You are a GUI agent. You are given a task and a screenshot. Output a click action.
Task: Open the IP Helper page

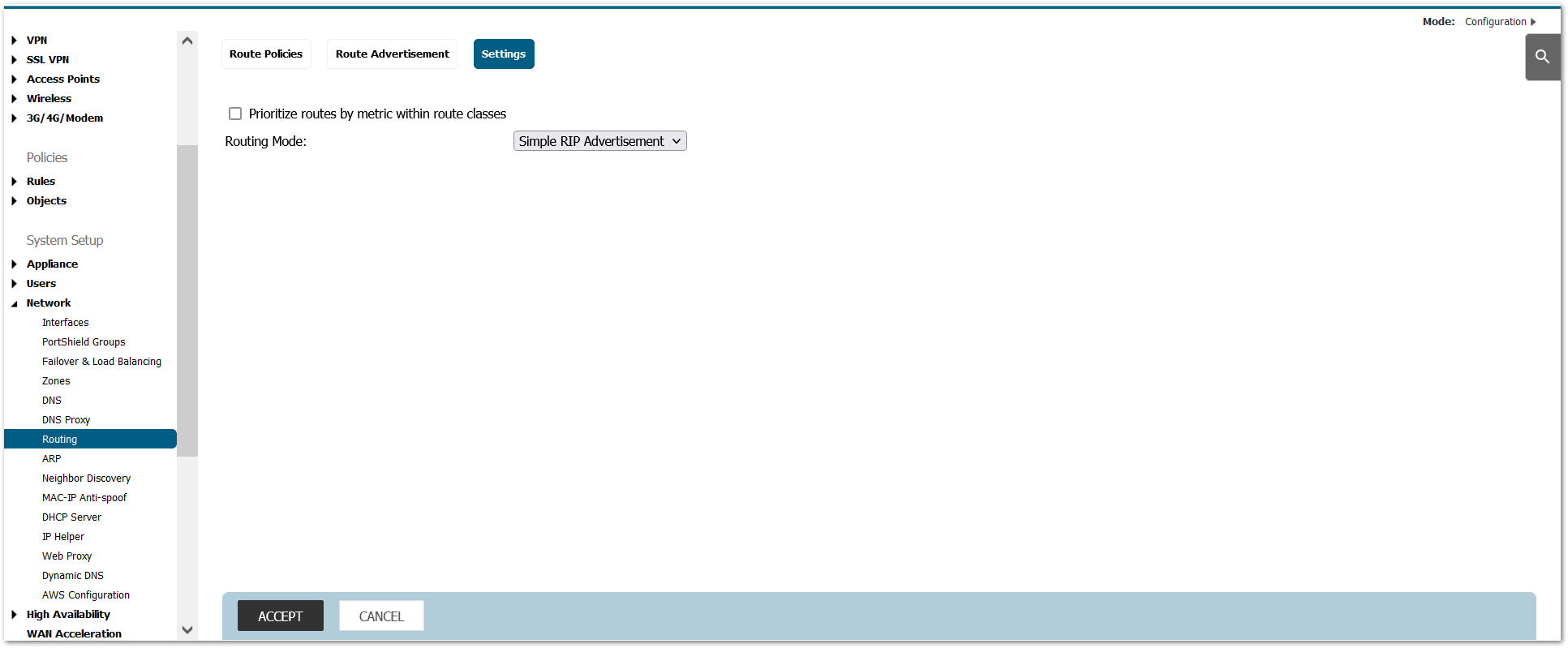pyautogui.click(x=63, y=537)
